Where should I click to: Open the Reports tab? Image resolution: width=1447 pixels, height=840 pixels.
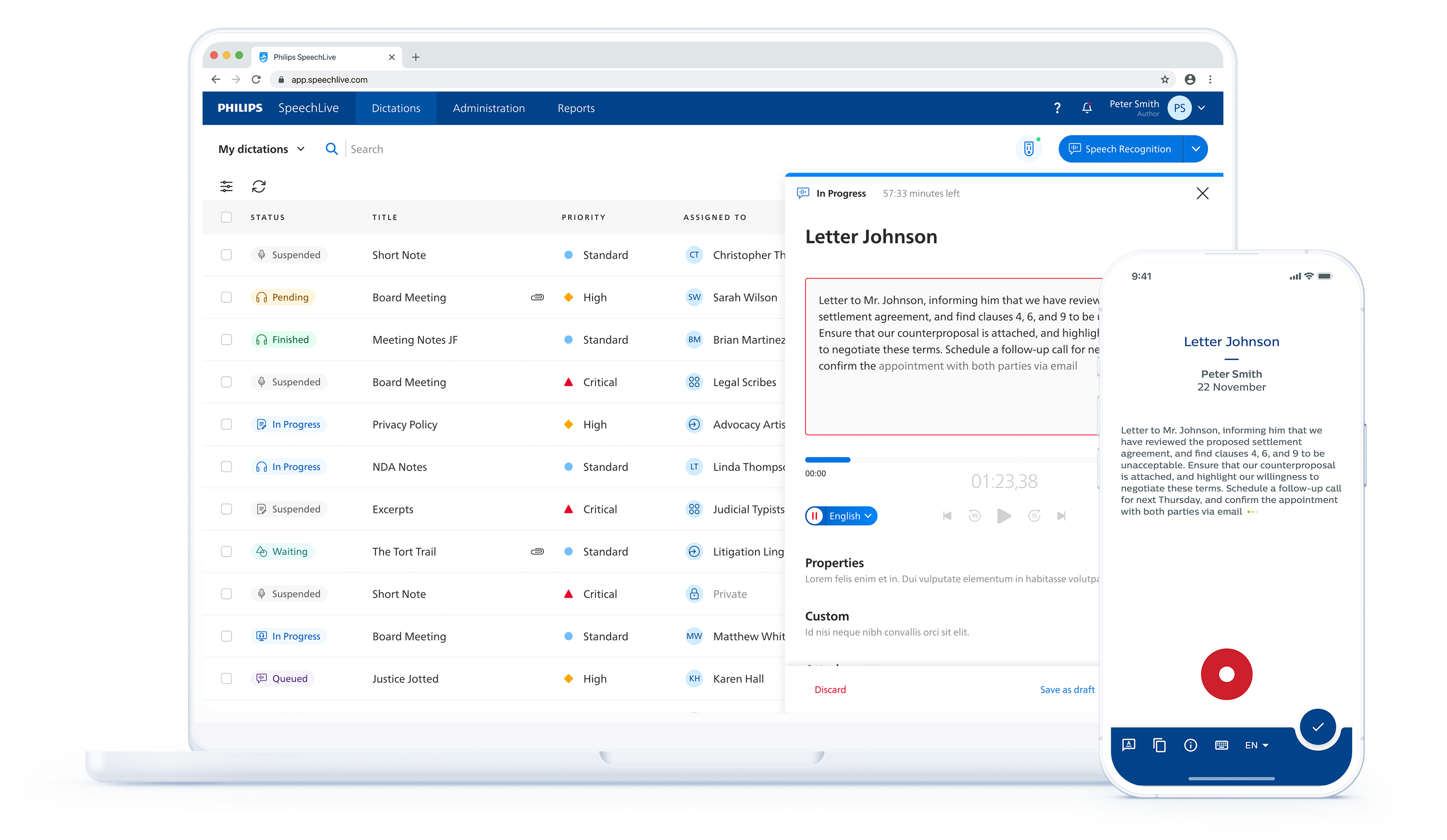click(576, 108)
